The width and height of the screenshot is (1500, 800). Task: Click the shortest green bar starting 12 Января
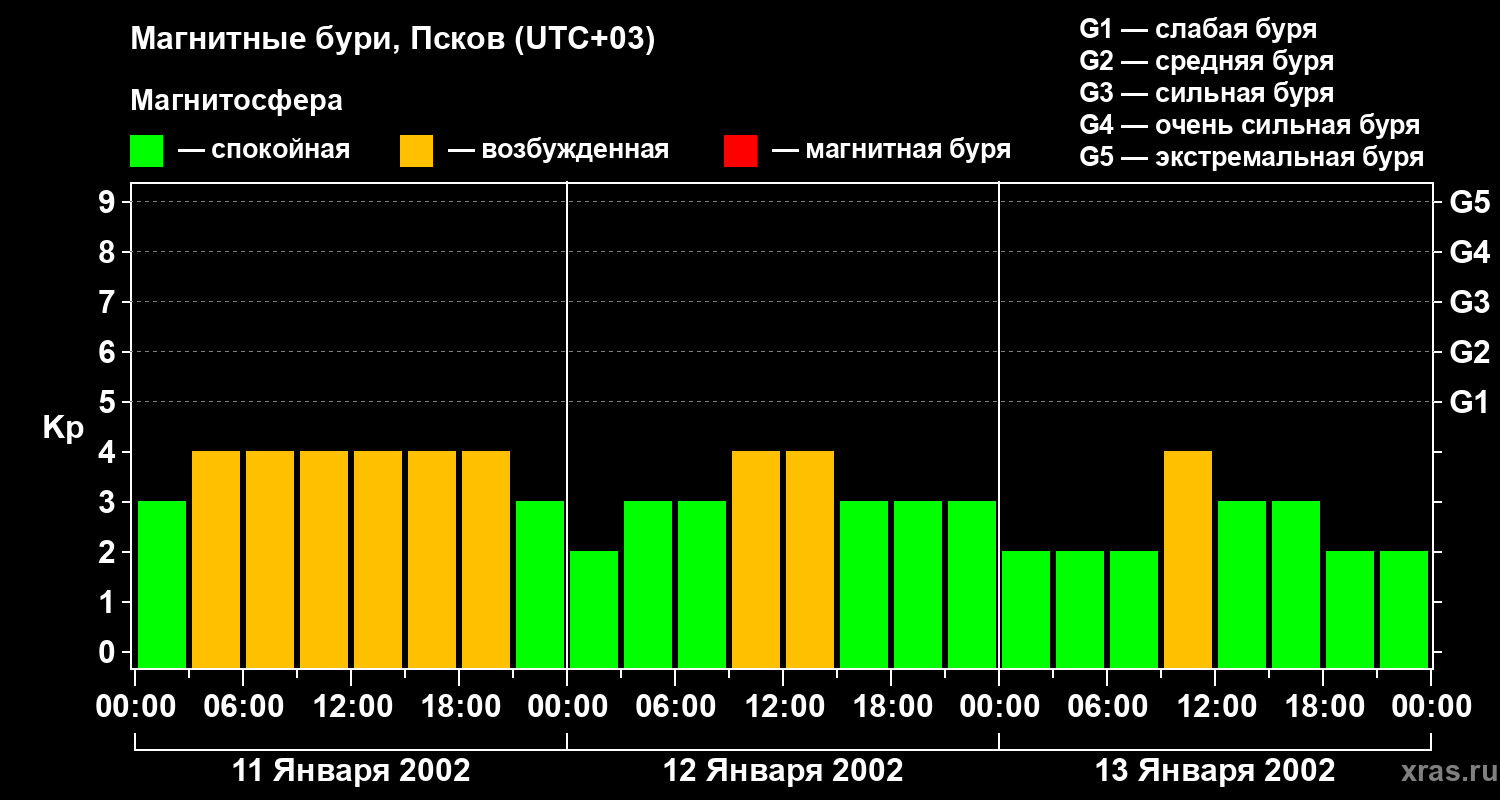(594, 609)
